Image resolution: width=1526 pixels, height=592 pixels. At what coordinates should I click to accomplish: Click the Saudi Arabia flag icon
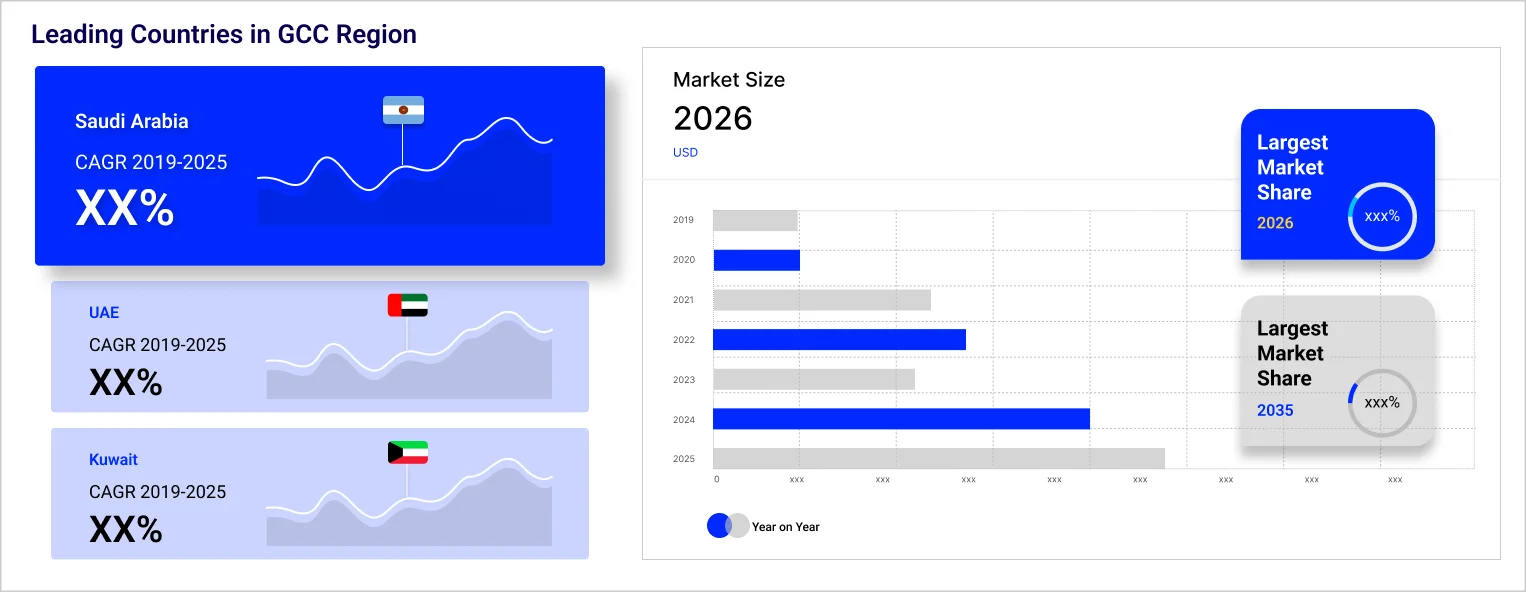pyautogui.click(x=403, y=110)
